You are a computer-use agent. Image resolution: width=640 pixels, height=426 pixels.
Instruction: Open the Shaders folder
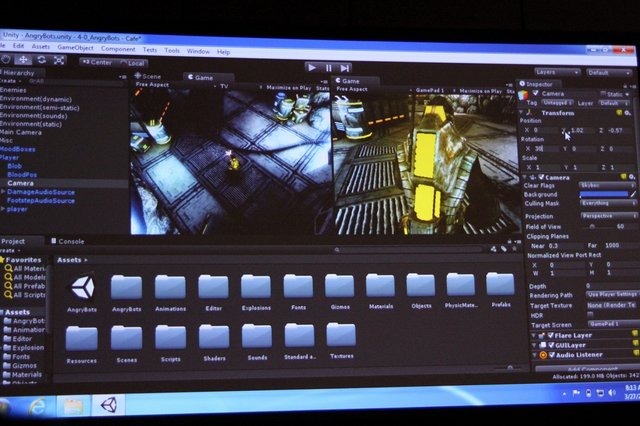pyautogui.click(x=214, y=343)
